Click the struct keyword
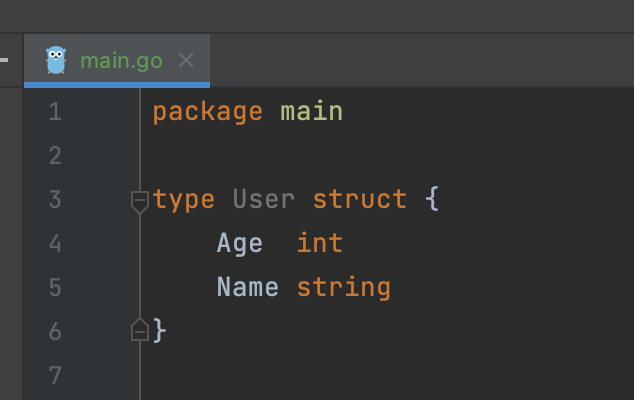 (359, 200)
